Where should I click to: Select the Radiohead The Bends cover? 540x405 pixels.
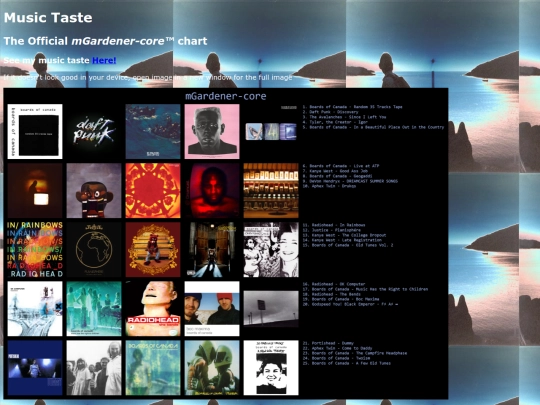pos(153,309)
